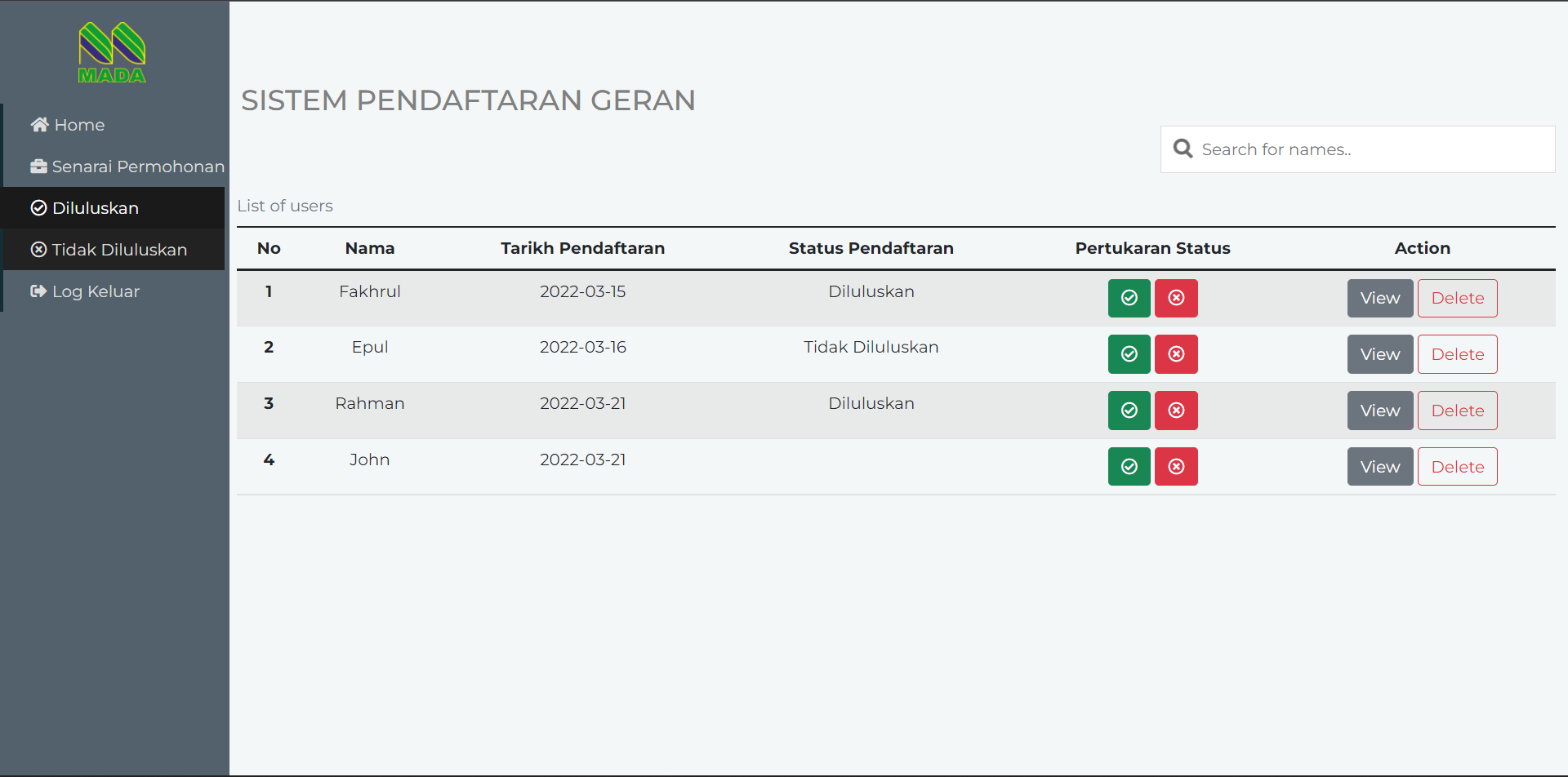Navigate to Home from the sidebar
The width and height of the screenshot is (1568, 777).
(78, 124)
